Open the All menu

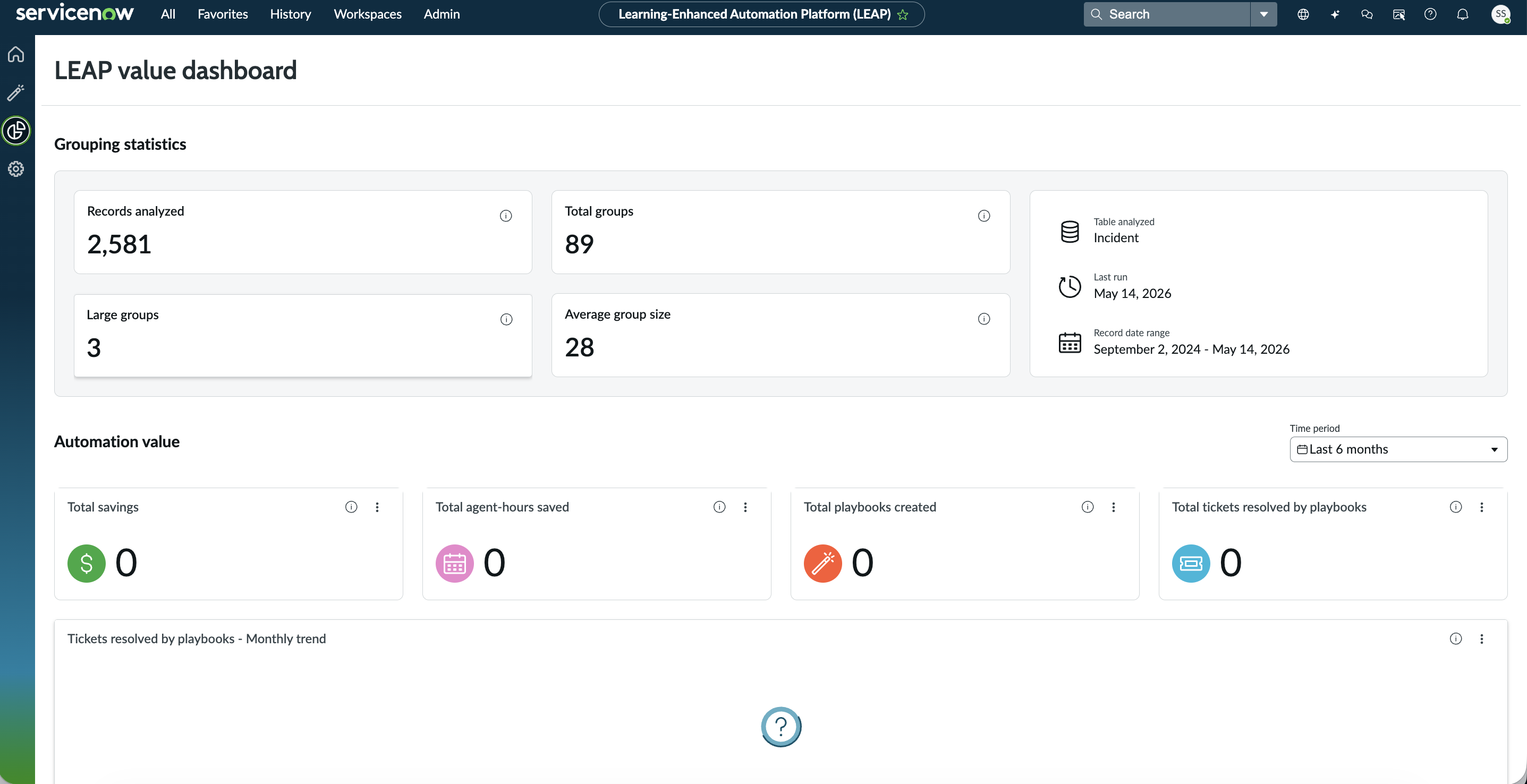pos(168,14)
